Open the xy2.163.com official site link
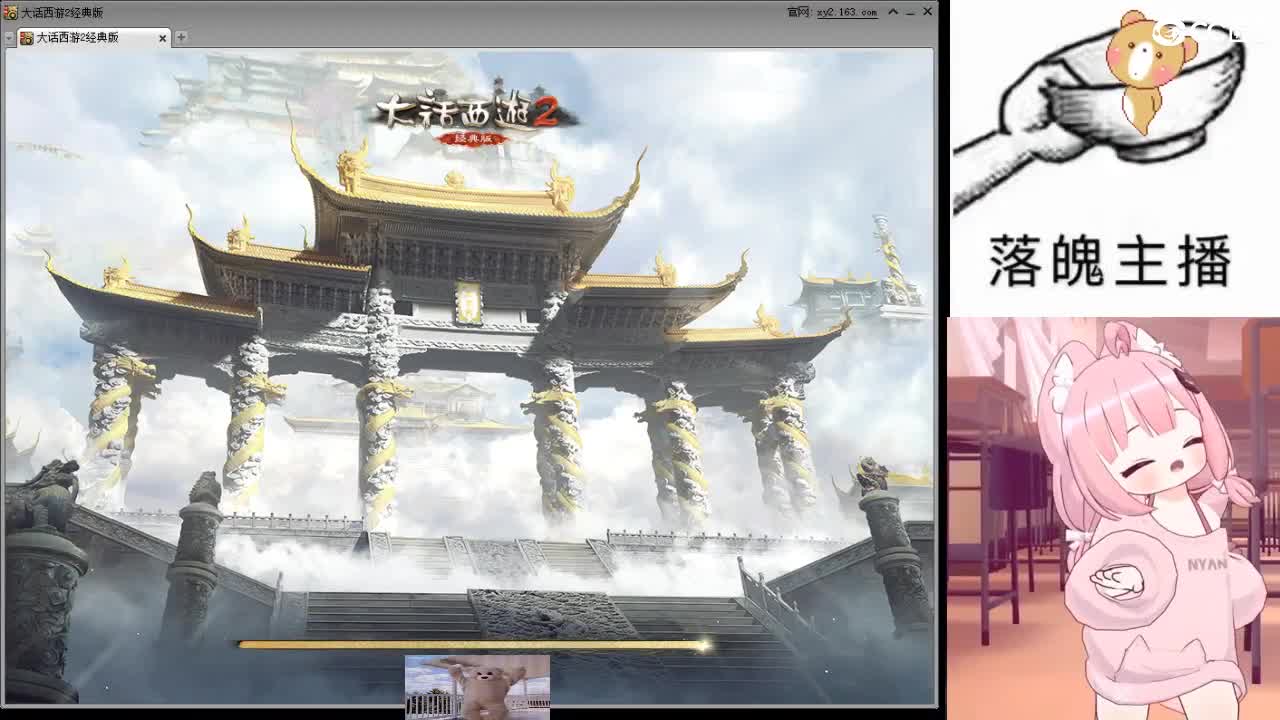The height and width of the screenshot is (720, 1280). tap(847, 12)
